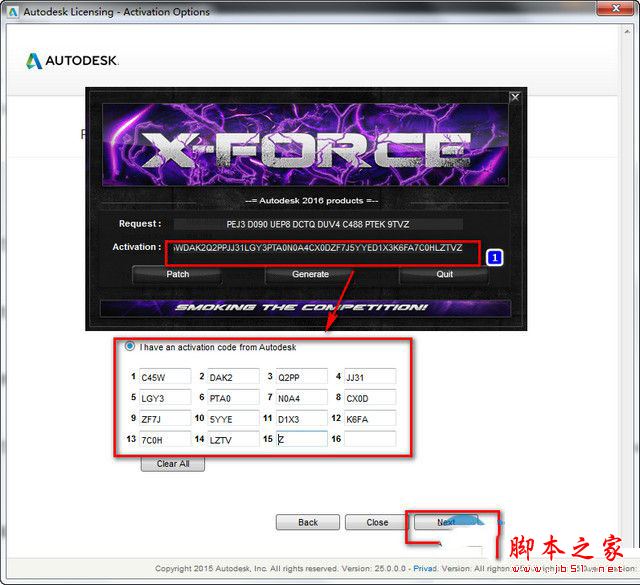This screenshot has height=585, width=640.
Task: Click activation field 8 containing CX0D
Action: pyautogui.click(x=370, y=397)
